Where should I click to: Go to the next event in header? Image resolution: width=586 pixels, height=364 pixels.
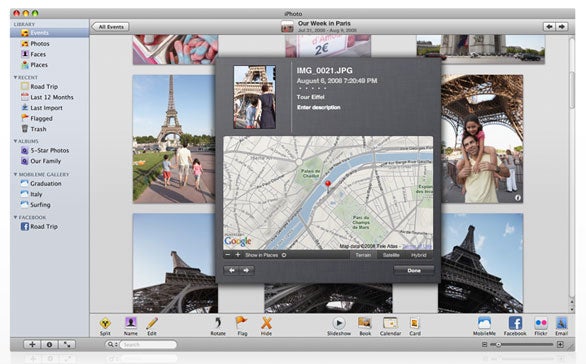[x=562, y=27]
